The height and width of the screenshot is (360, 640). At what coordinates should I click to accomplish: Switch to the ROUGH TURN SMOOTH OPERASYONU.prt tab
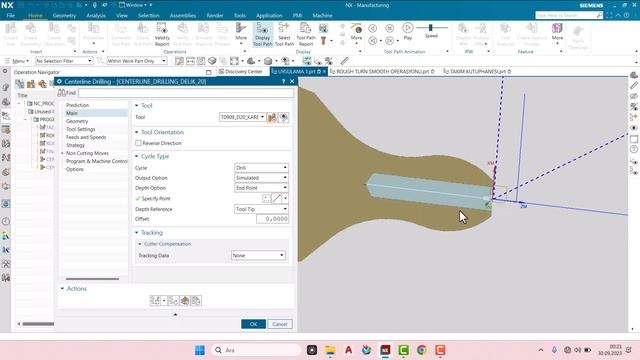pyautogui.click(x=382, y=71)
